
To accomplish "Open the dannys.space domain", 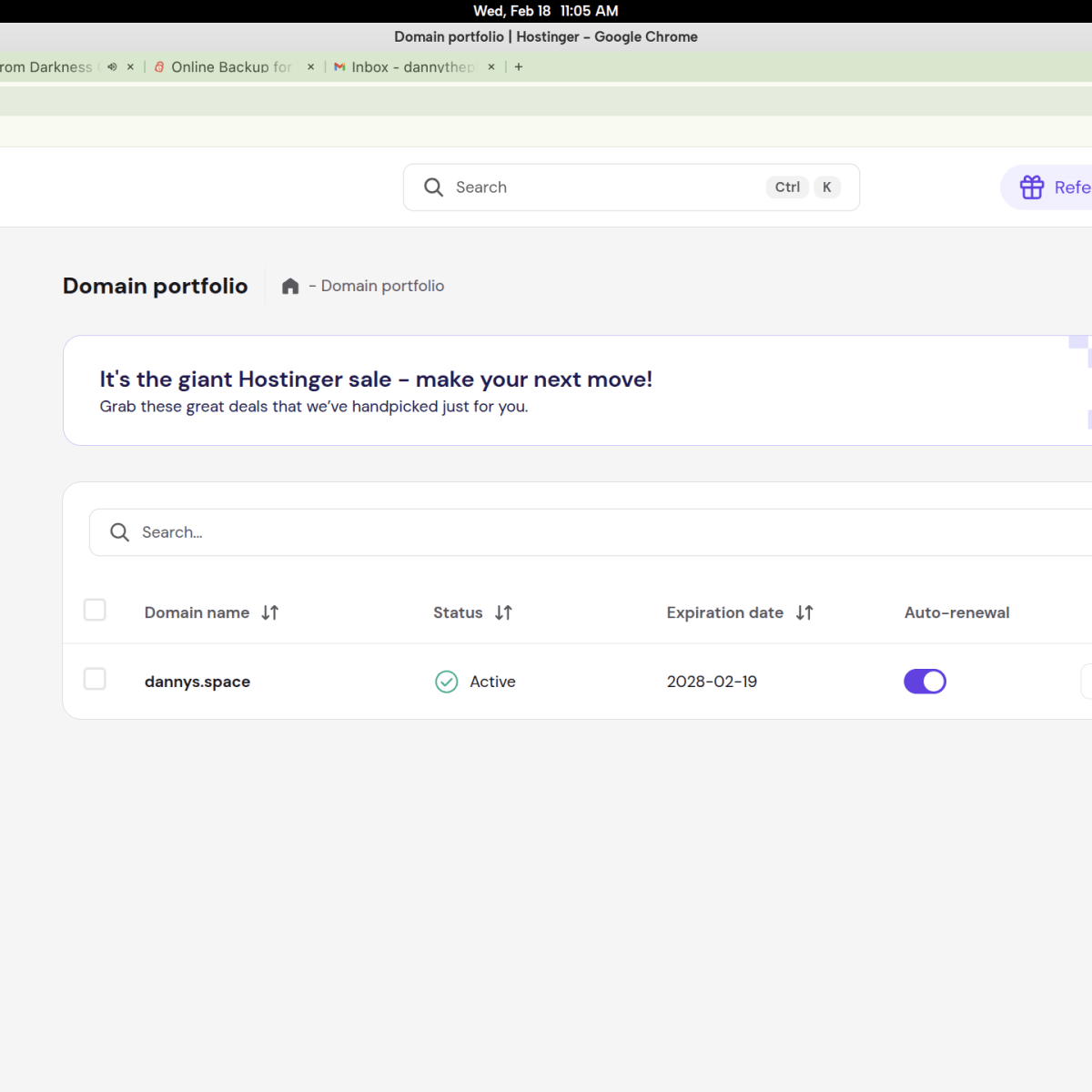I will pos(197,681).
